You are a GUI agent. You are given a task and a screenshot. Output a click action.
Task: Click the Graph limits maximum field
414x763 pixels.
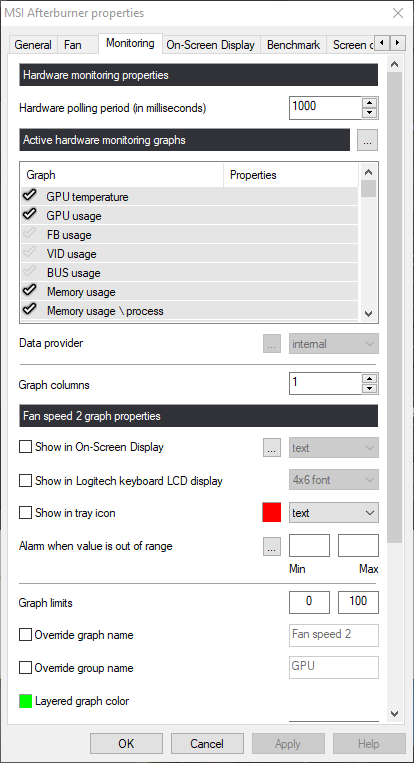359,602
